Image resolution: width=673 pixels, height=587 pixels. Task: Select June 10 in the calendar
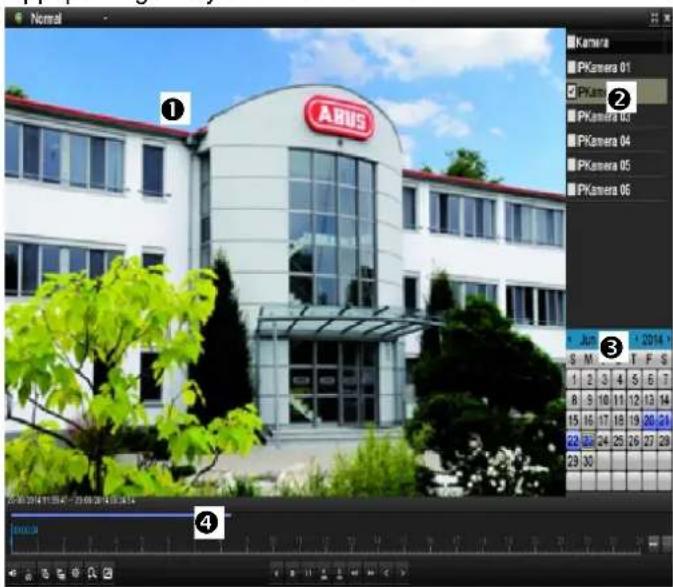(x=603, y=400)
